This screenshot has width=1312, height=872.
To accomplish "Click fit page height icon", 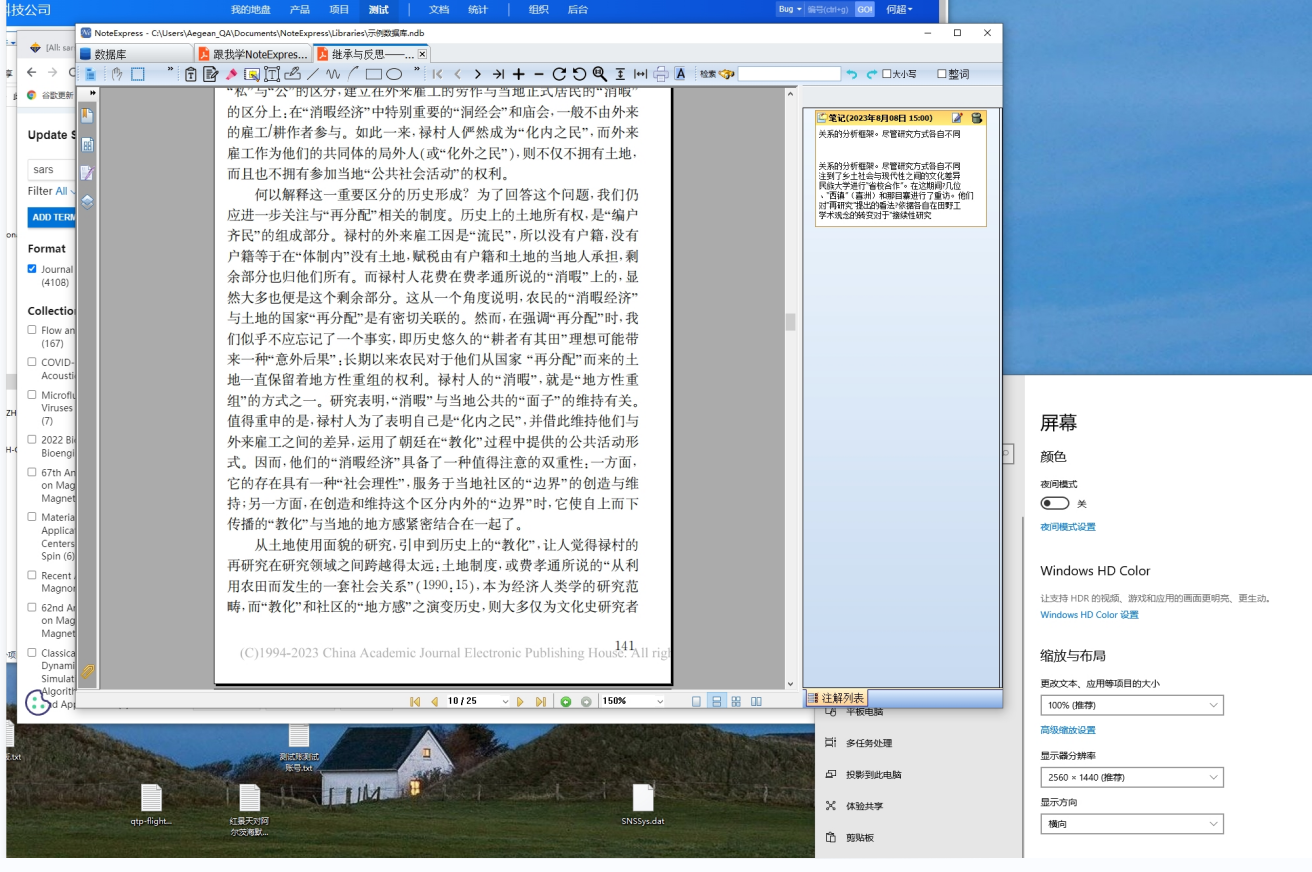I will tap(620, 74).
